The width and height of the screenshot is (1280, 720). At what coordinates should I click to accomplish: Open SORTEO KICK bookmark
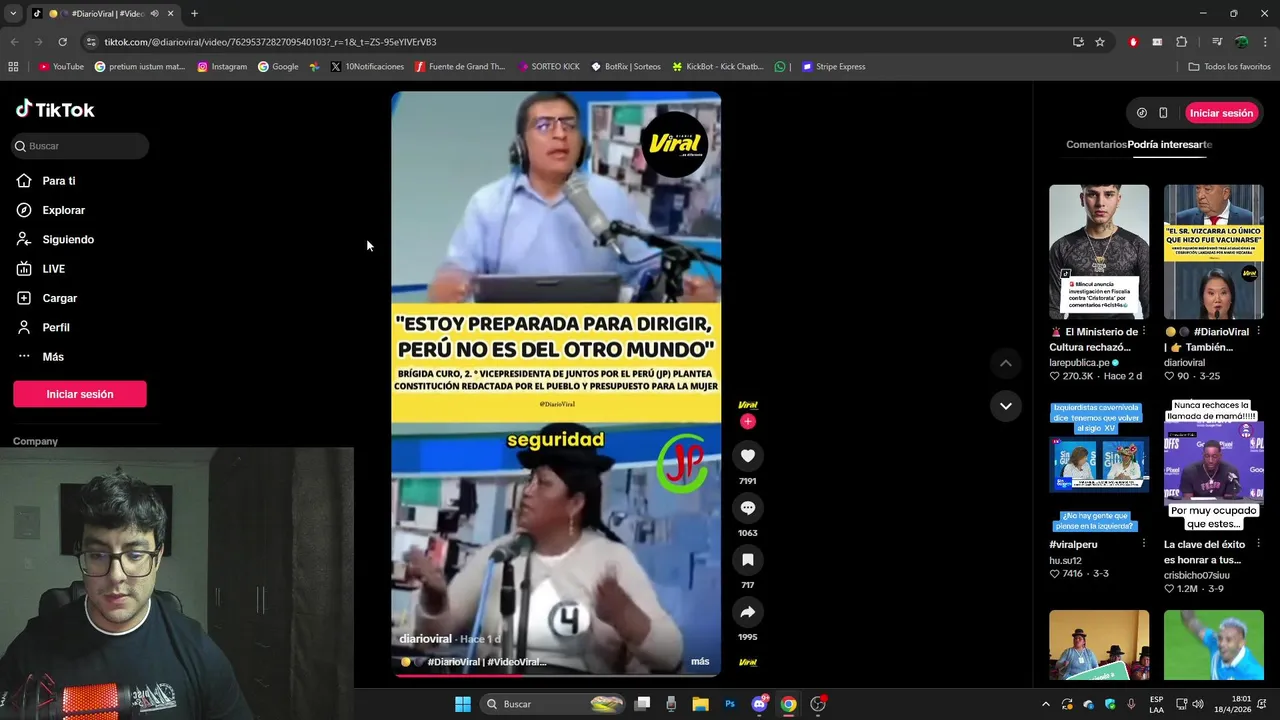pos(549,67)
